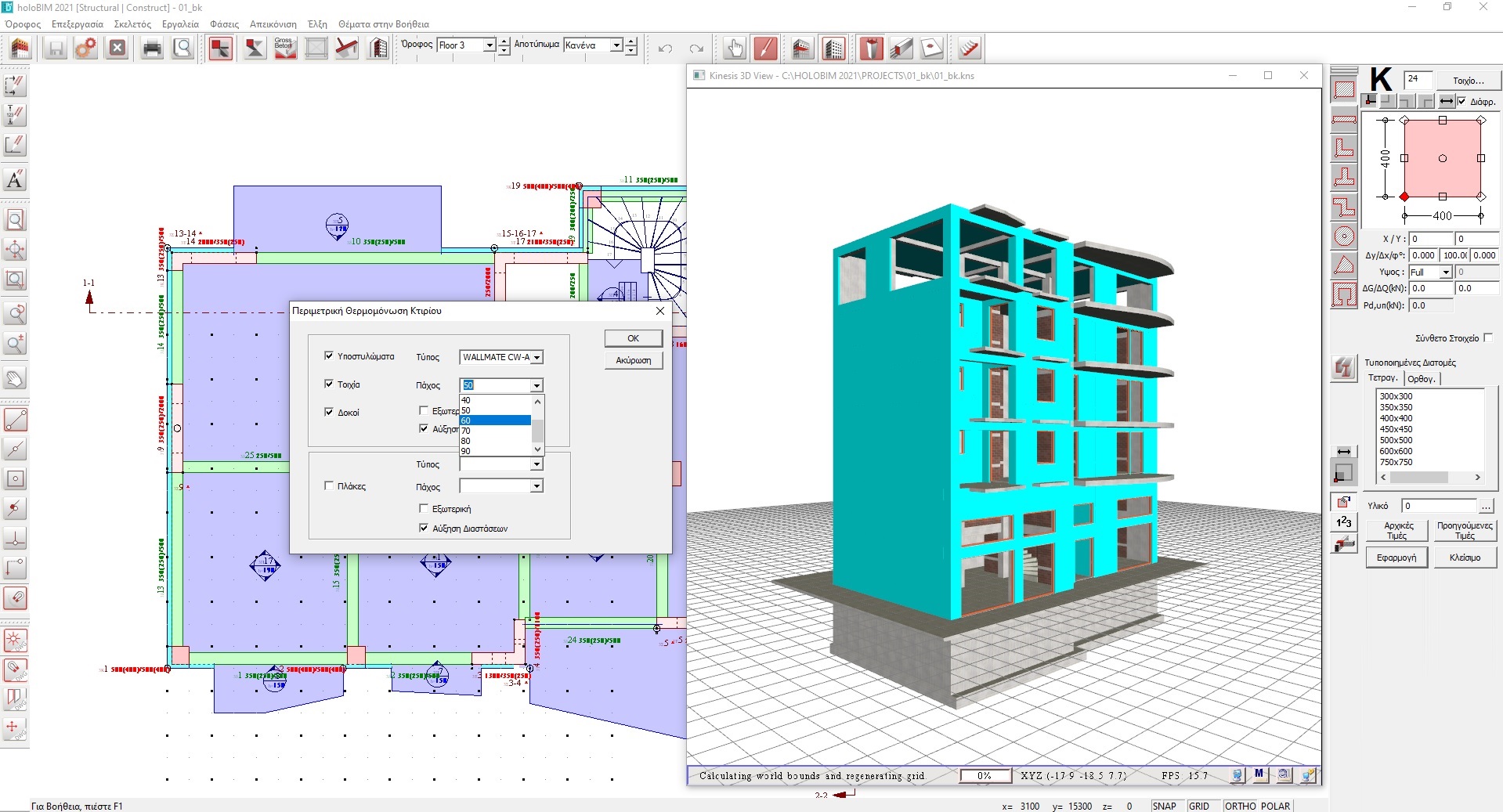Expand the Floor 3 level dropdown
The image size is (1503, 812).
point(466,45)
